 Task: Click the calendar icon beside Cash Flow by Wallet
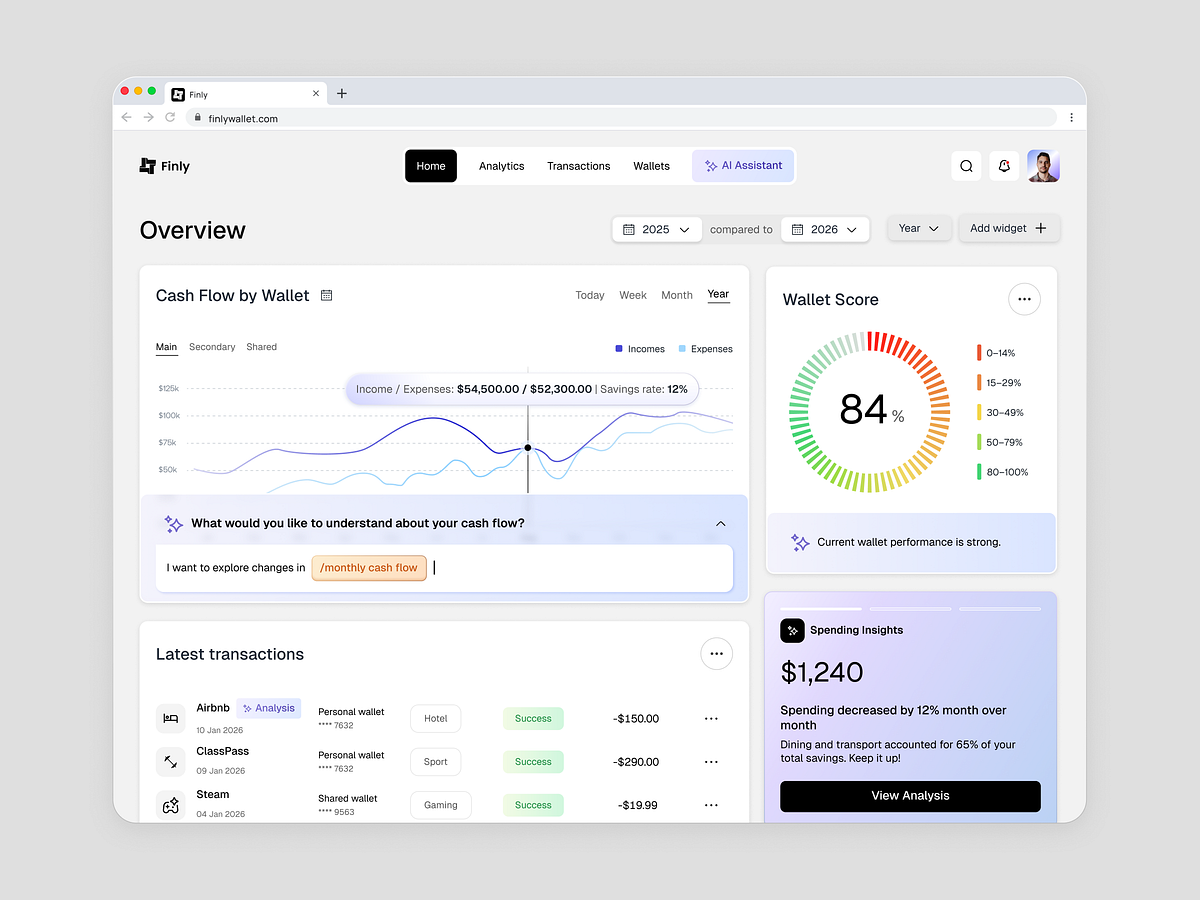point(327,295)
